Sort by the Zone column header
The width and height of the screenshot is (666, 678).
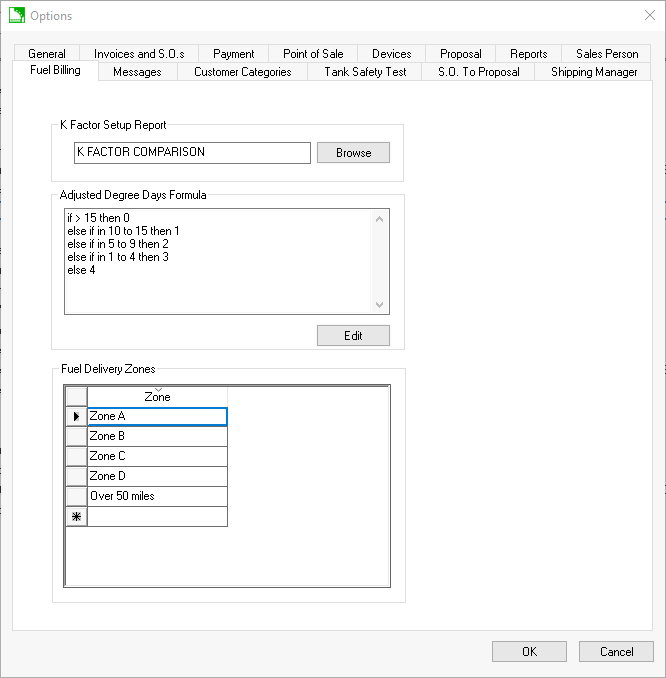point(157,397)
